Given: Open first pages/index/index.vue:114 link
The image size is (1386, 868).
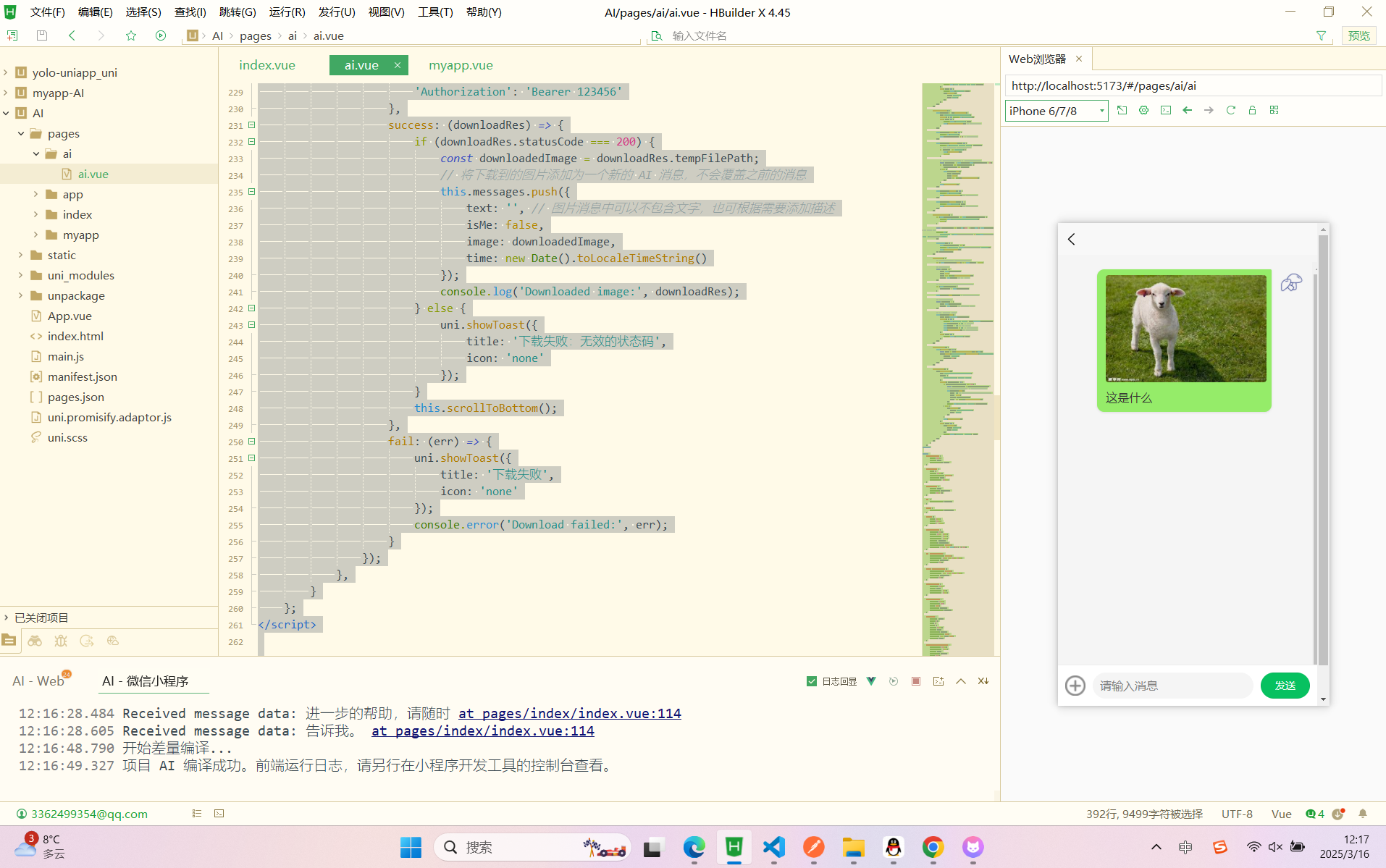Looking at the screenshot, I should click(570, 714).
